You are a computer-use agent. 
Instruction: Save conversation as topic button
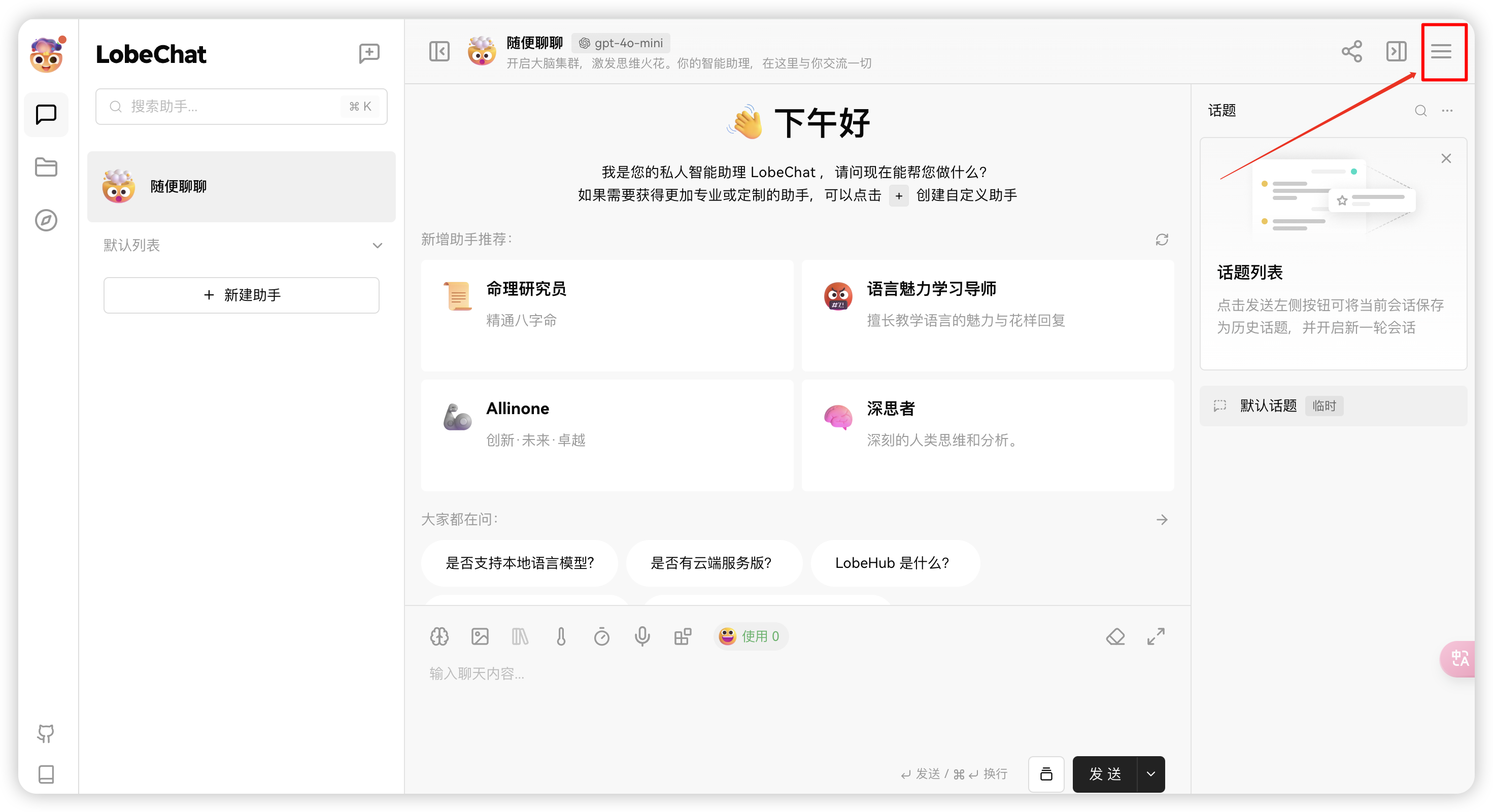point(1046,774)
